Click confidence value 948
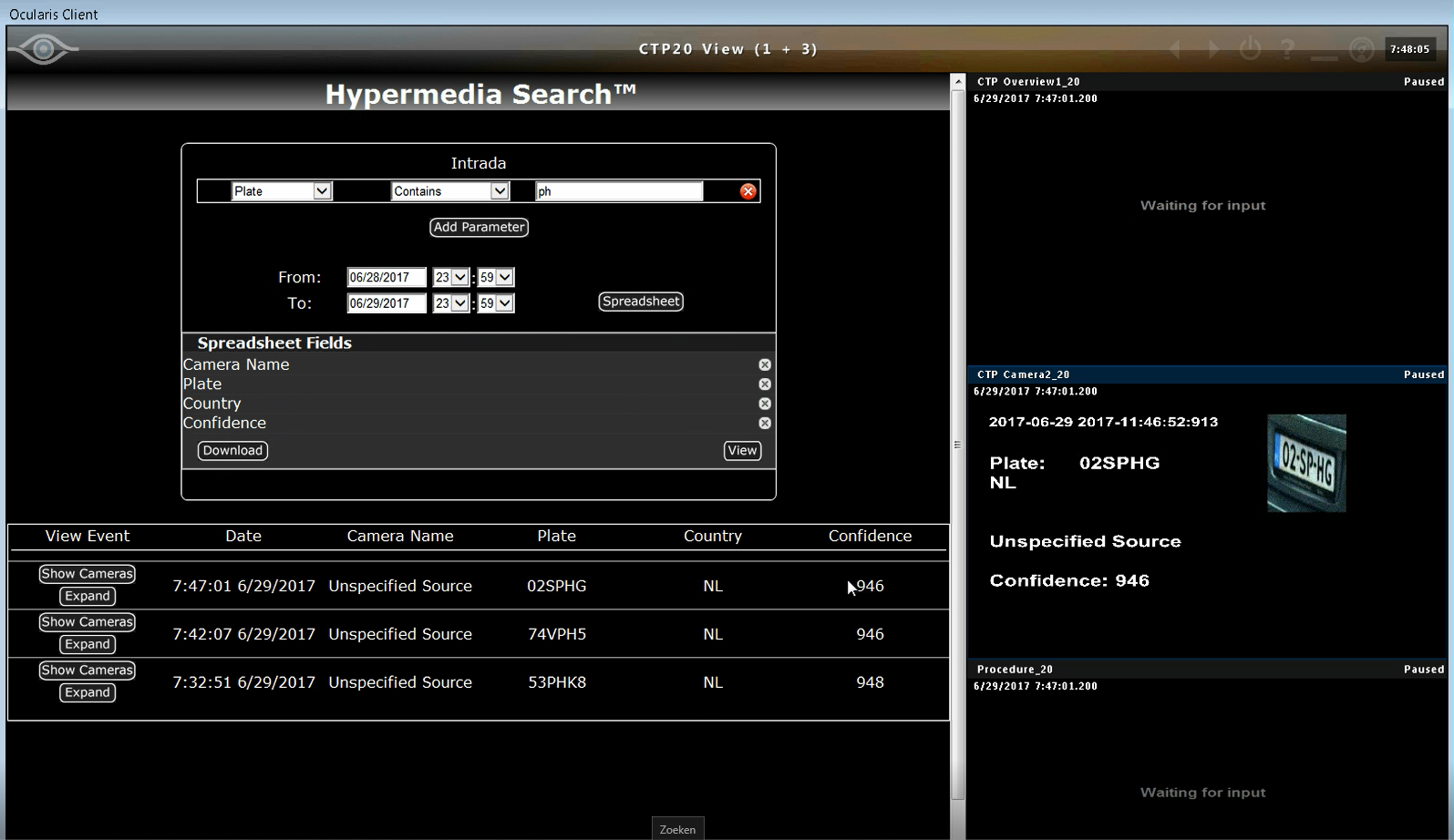1454x840 pixels. [x=870, y=682]
